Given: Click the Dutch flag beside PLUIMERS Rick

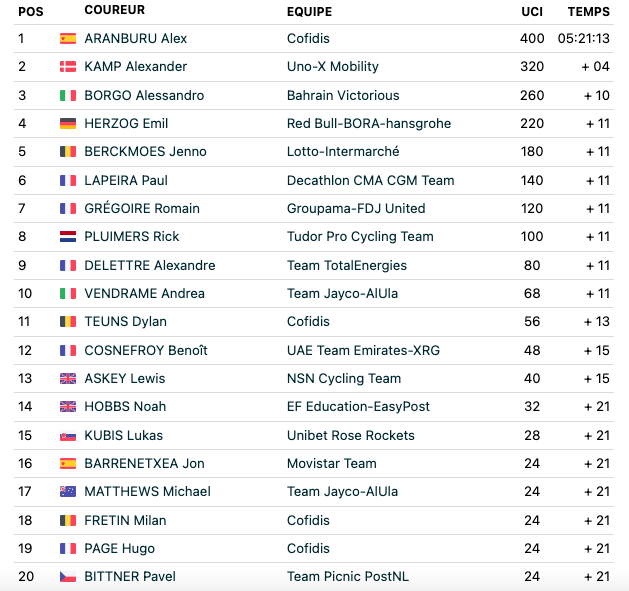Looking at the screenshot, I should pos(68,237).
